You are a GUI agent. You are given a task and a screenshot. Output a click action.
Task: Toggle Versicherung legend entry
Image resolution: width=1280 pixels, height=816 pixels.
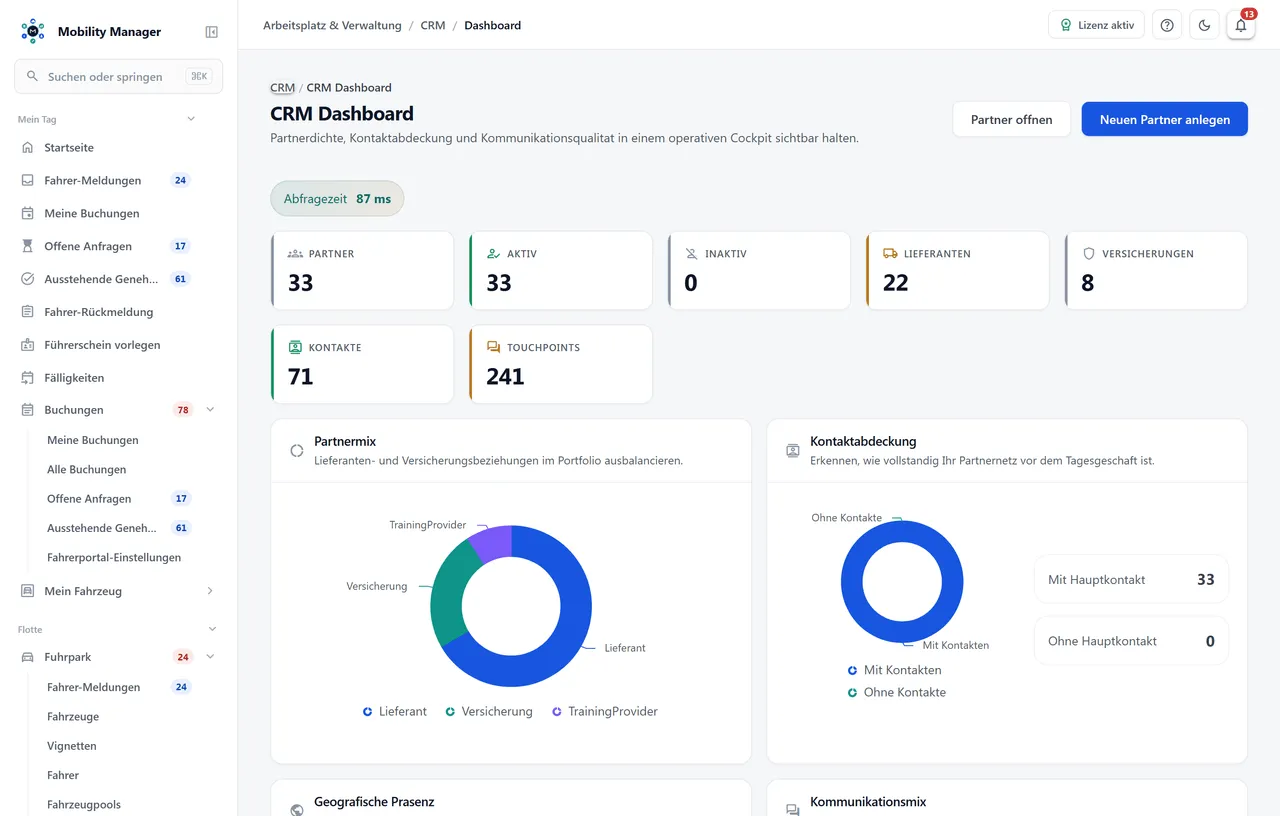pos(489,712)
